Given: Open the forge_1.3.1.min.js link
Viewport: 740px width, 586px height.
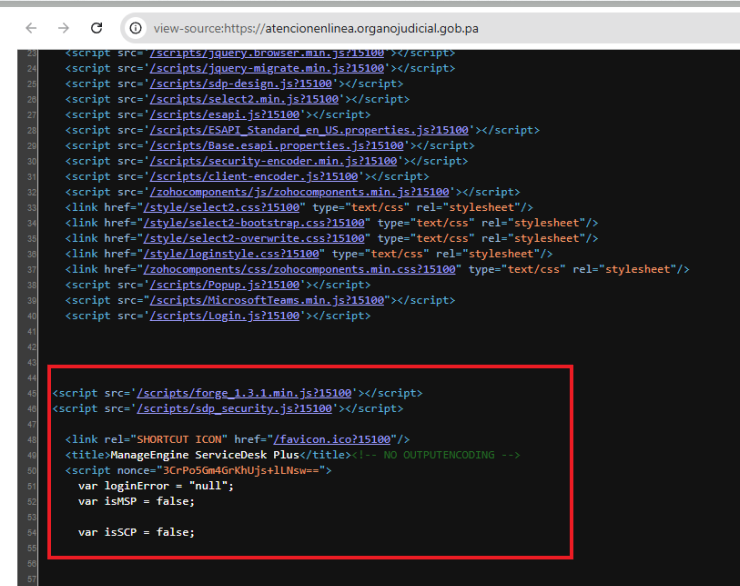Looking at the screenshot, I should (x=244, y=393).
